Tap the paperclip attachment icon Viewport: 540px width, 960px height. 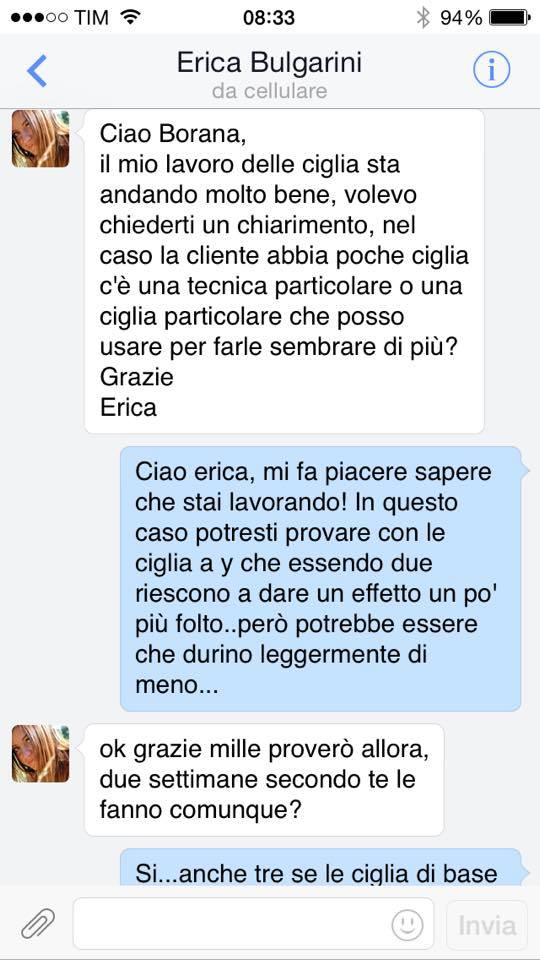point(37,924)
